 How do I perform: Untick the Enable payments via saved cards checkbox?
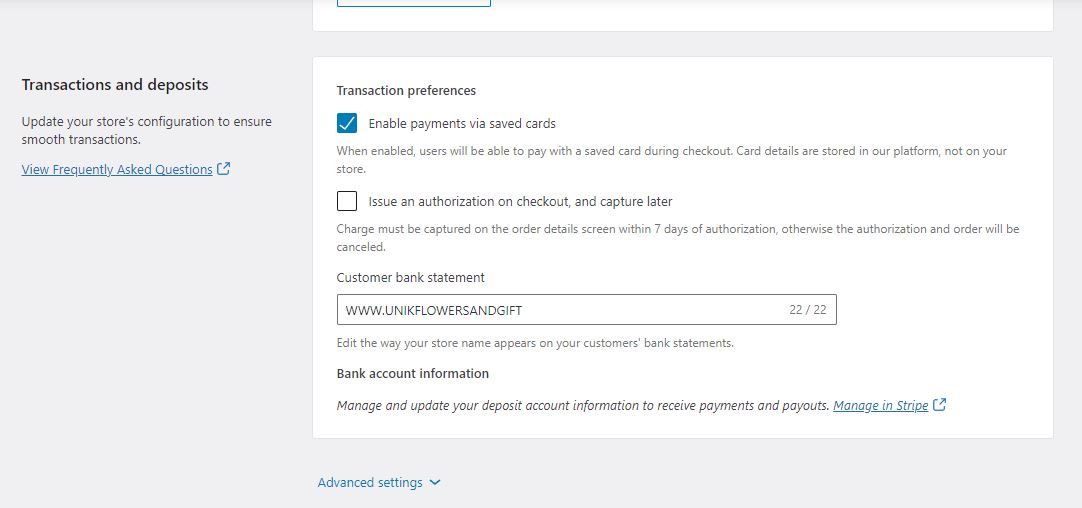click(x=347, y=124)
